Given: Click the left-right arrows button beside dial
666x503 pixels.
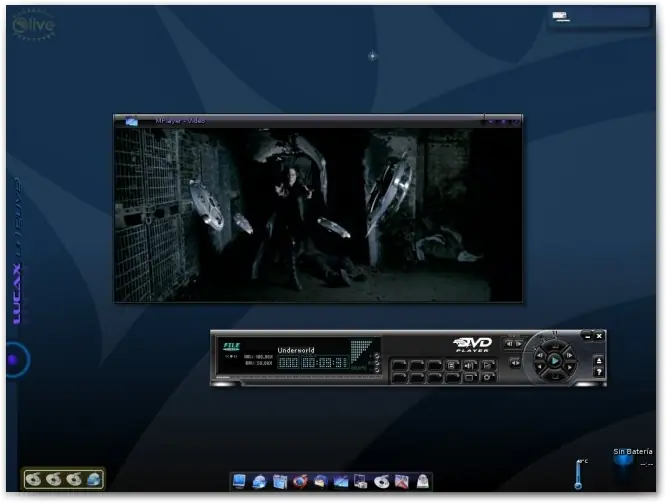Looking at the screenshot, I should click(x=515, y=363).
